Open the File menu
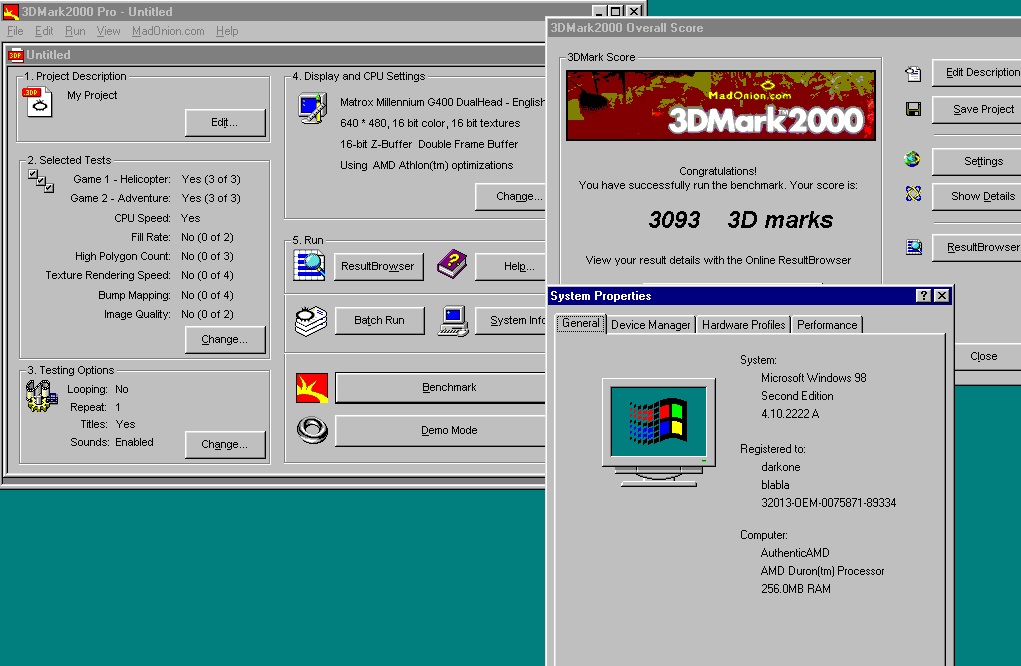The image size is (1021, 666). (15, 31)
